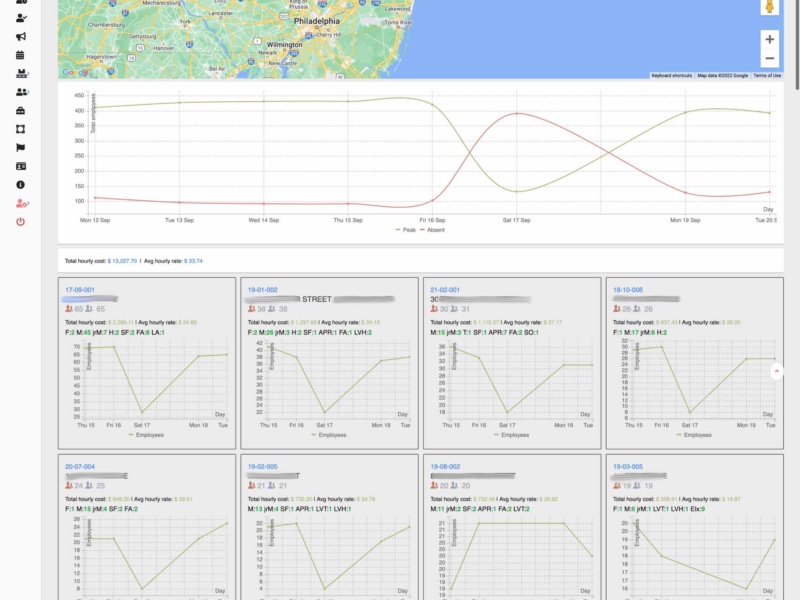Open project link 19-03-005
The image size is (800, 600).
coord(628,466)
